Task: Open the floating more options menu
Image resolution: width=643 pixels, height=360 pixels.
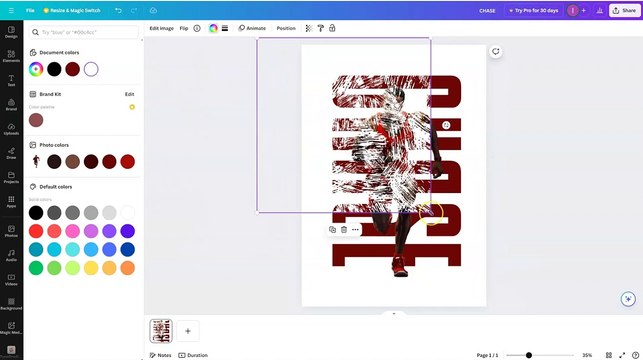Action: pos(355,230)
